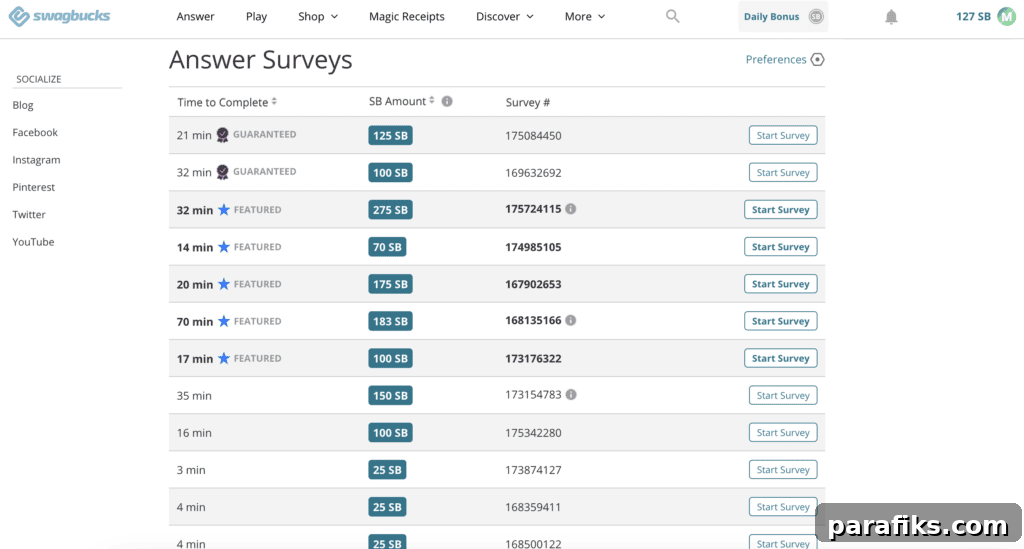Click info icon next to survey 173154783
Image resolution: width=1024 pixels, height=549 pixels.
pyautogui.click(x=571, y=395)
